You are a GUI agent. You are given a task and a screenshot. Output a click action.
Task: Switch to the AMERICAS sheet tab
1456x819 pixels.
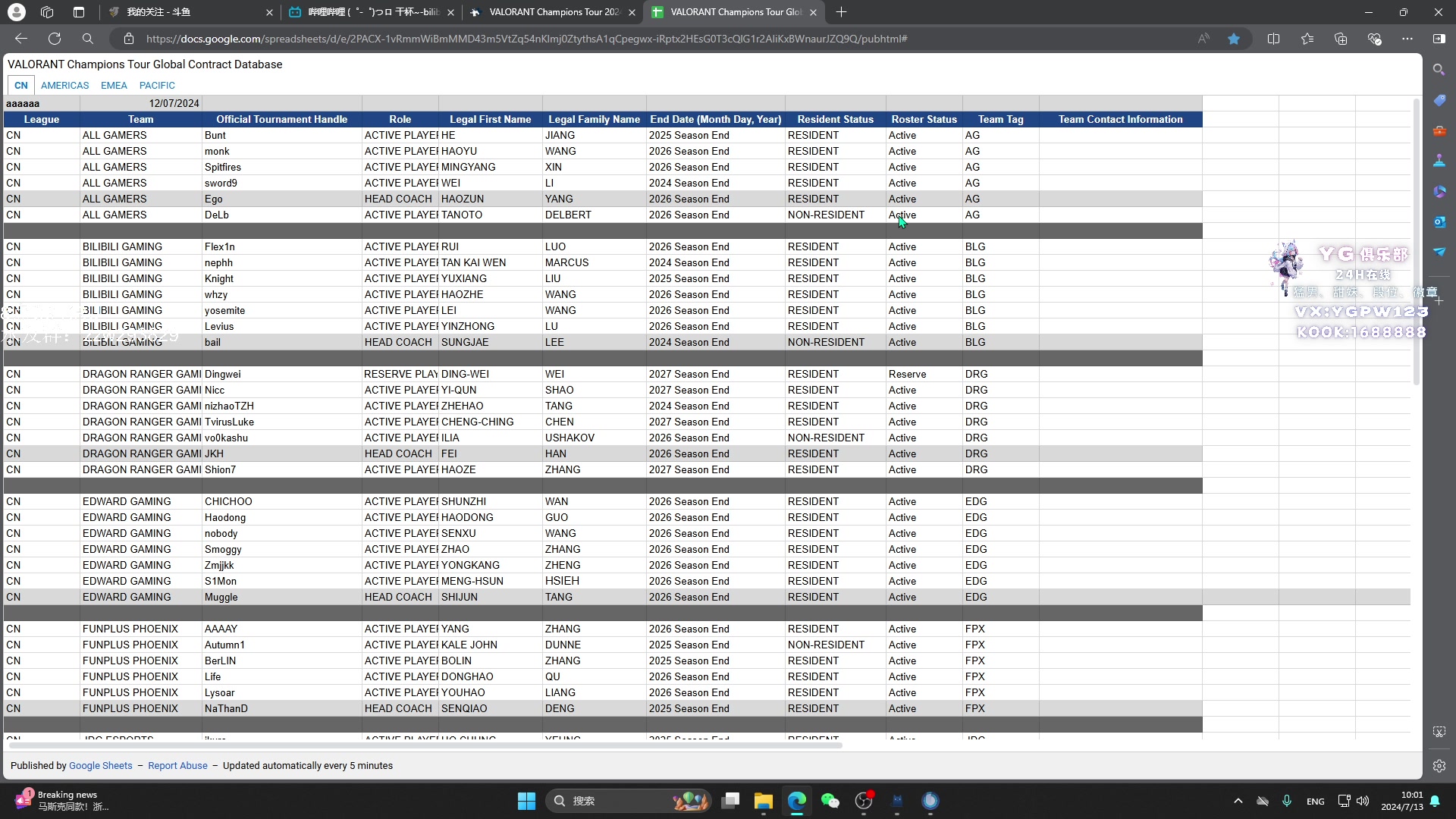pos(64,86)
